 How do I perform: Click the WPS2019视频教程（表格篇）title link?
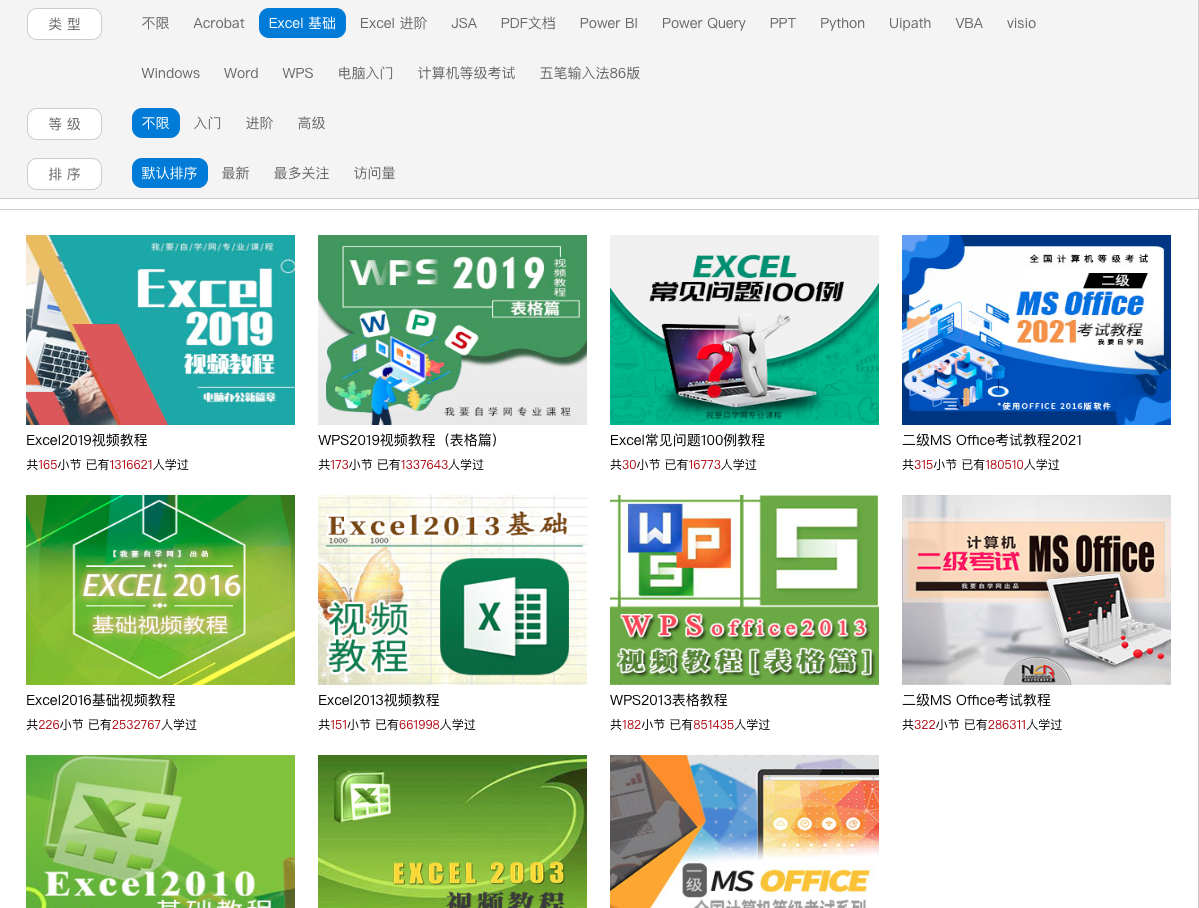click(x=411, y=440)
